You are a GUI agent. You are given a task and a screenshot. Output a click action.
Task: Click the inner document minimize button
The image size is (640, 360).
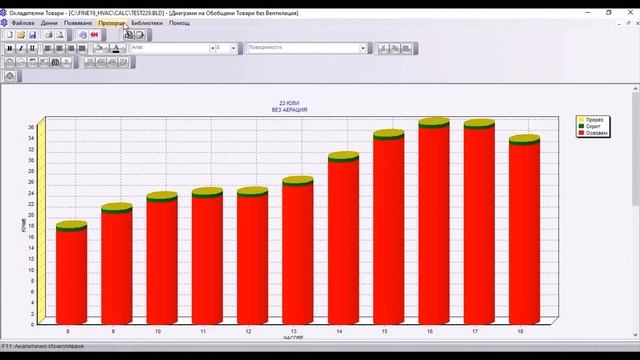point(619,23)
